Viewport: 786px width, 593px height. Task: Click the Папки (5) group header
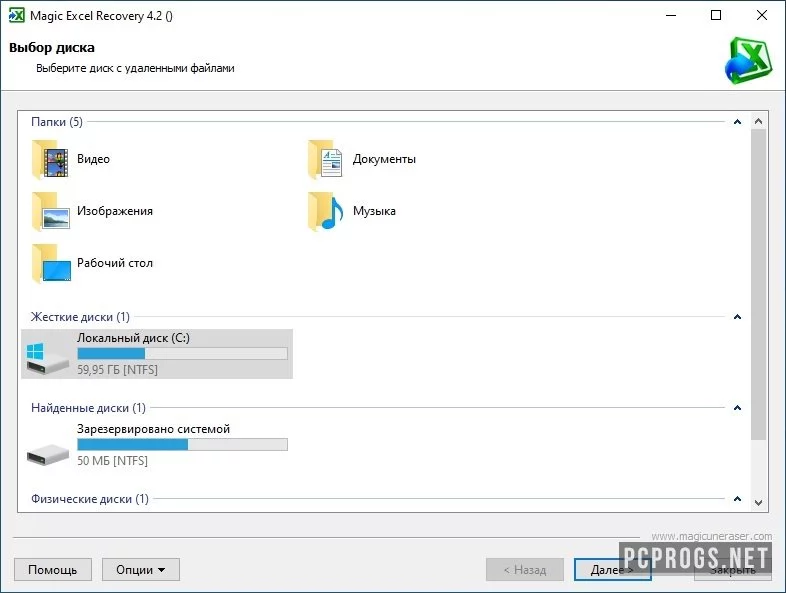(x=57, y=122)
